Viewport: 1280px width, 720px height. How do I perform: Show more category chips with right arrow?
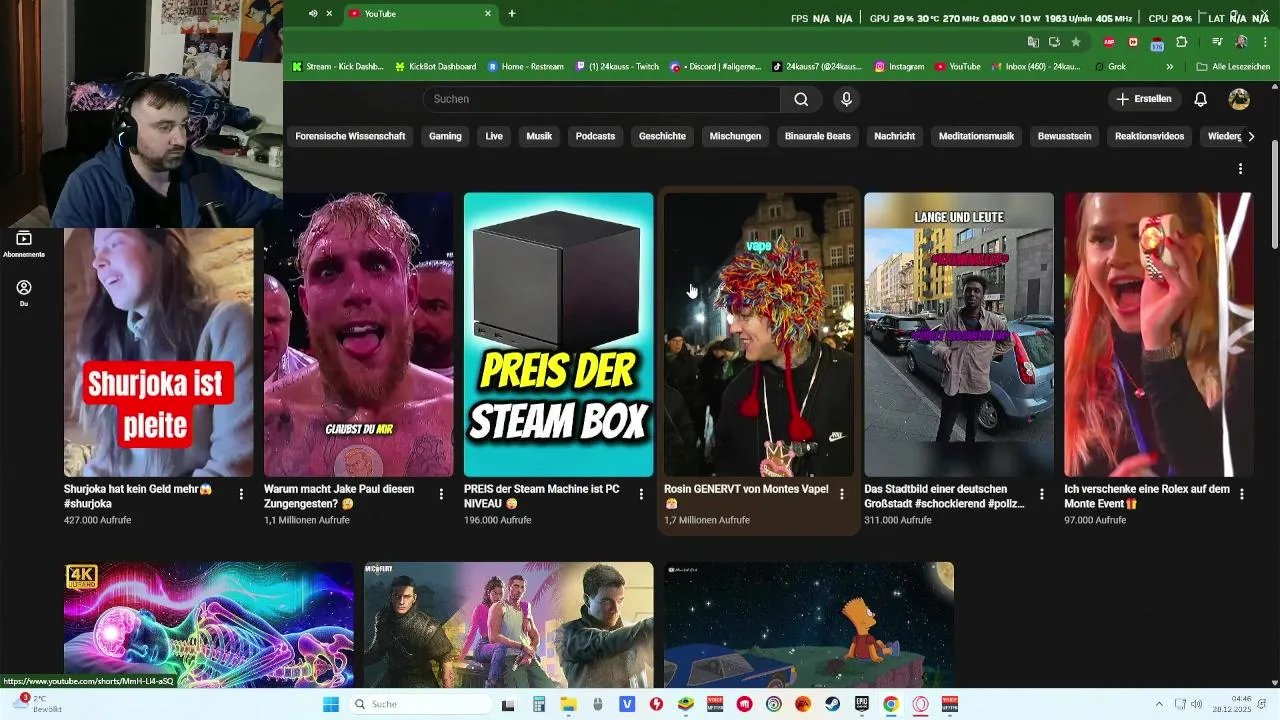(1251, 136)
